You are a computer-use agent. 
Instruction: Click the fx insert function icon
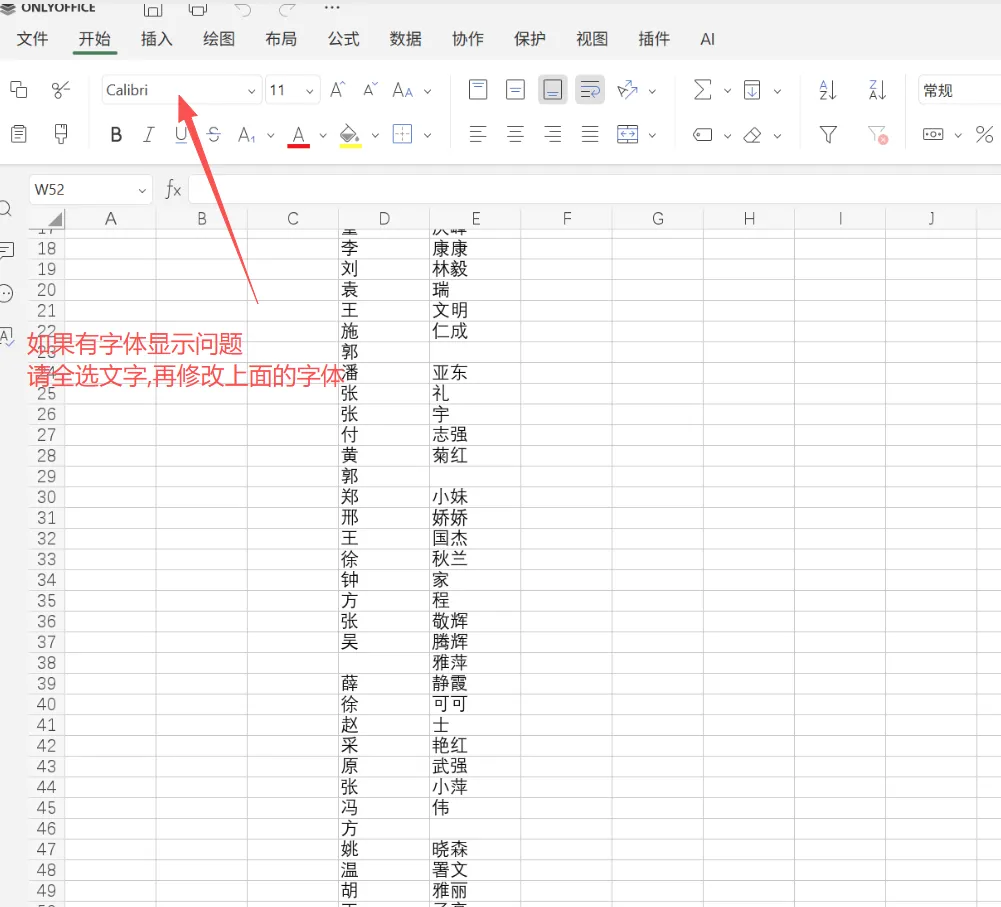pos(173,190)
